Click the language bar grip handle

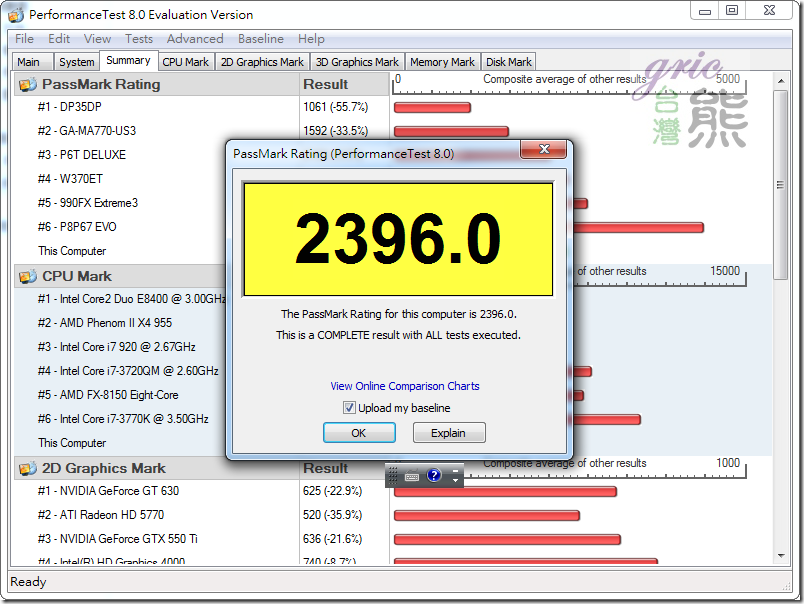tap(393, 475)
